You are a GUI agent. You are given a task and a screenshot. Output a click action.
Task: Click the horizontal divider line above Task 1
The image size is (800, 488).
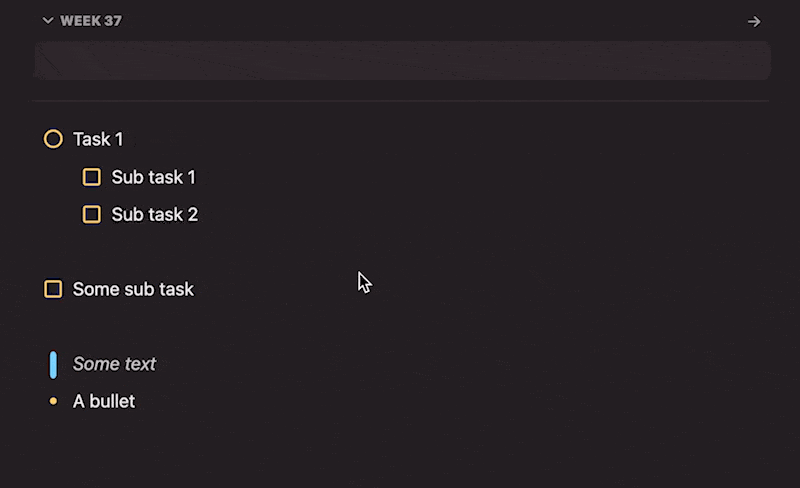(400, 101)
